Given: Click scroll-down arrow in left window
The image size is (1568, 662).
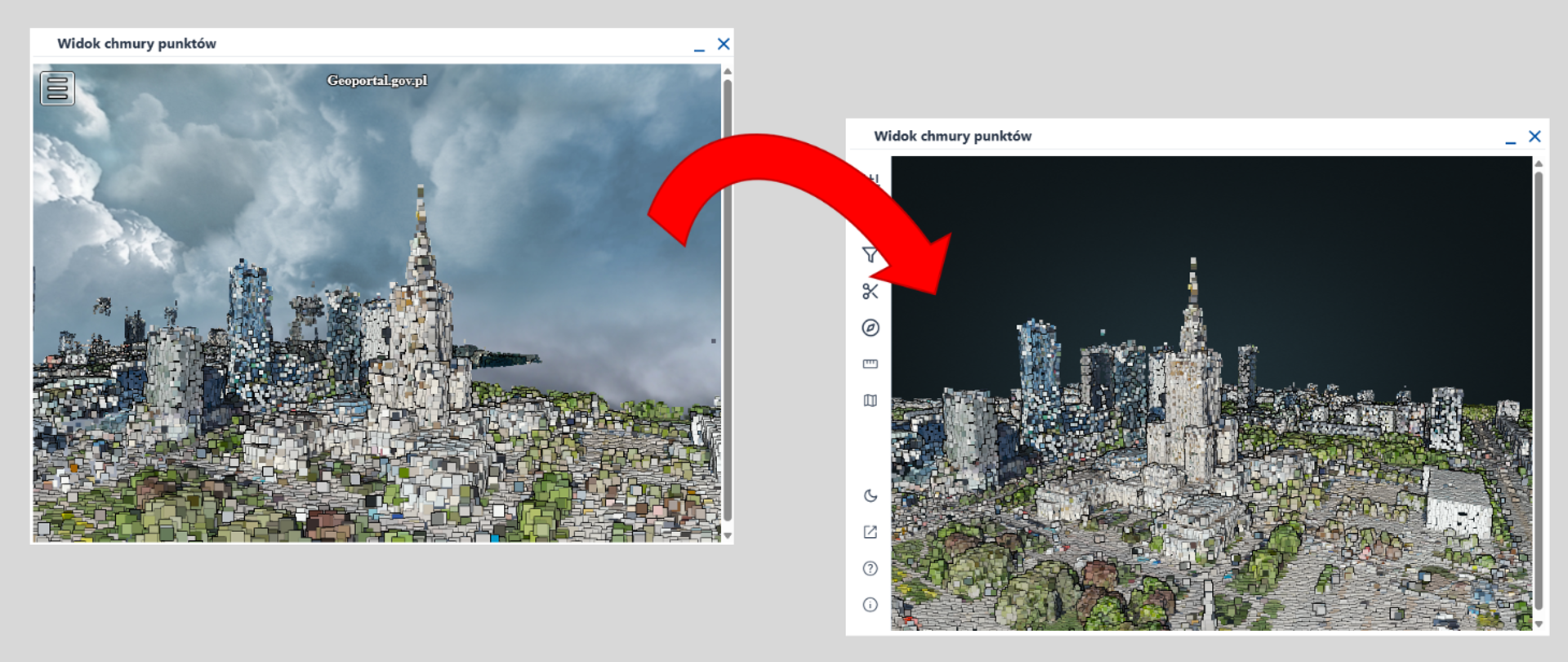Looking at the screenshot, I should point(727,535).
